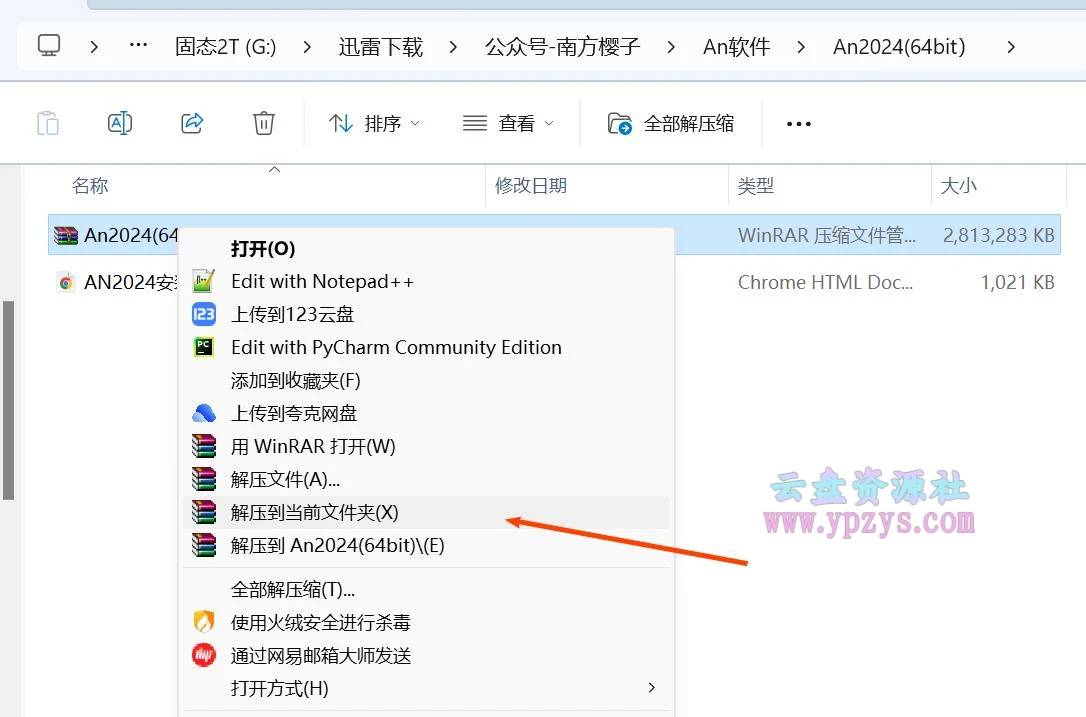The height and width of the screenshot is (717, 1086).
Task: Click the 火绒安全 shield icon
Action: (203, 621)
